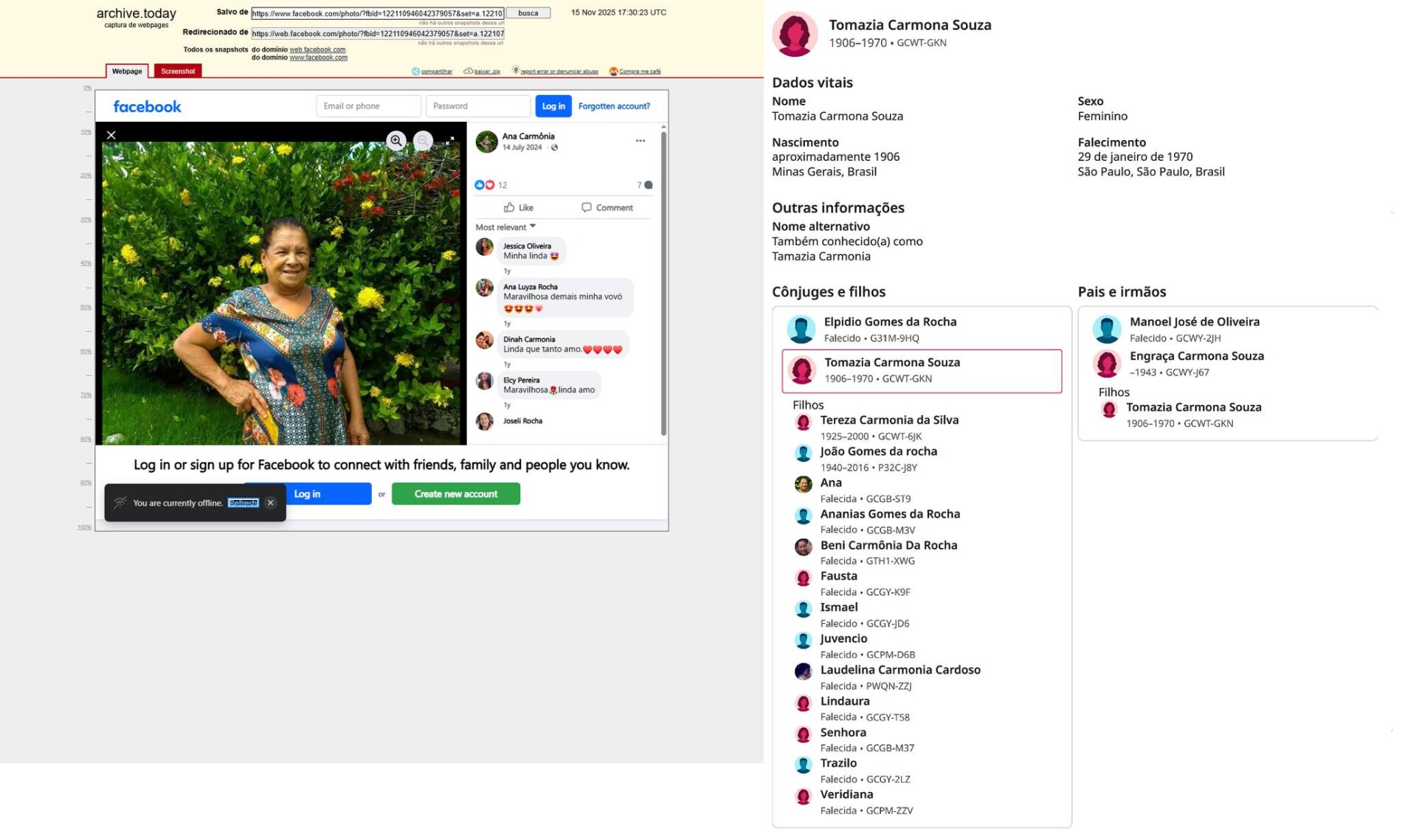The width and height of the screenshot is (1402, 840).
Task: Open the Forgotten account link
Action: pyautogui.click(x=613, y=106)
